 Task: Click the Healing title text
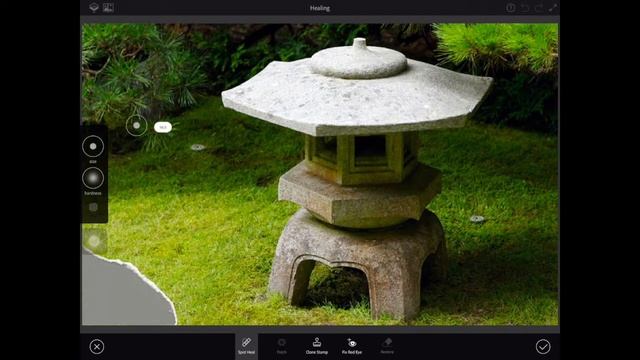coord(320,8)
